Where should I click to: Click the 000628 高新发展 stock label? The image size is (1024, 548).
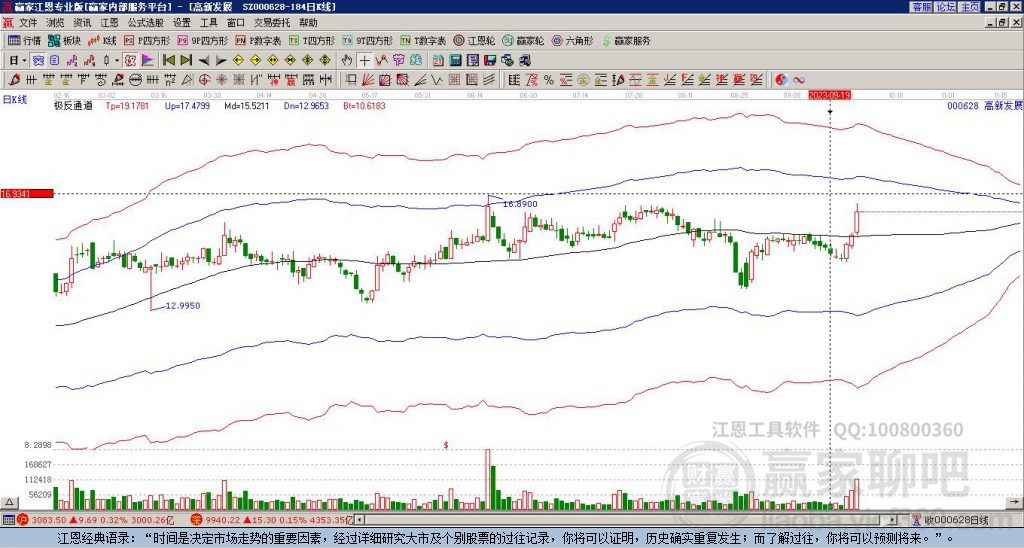[984, 105]
